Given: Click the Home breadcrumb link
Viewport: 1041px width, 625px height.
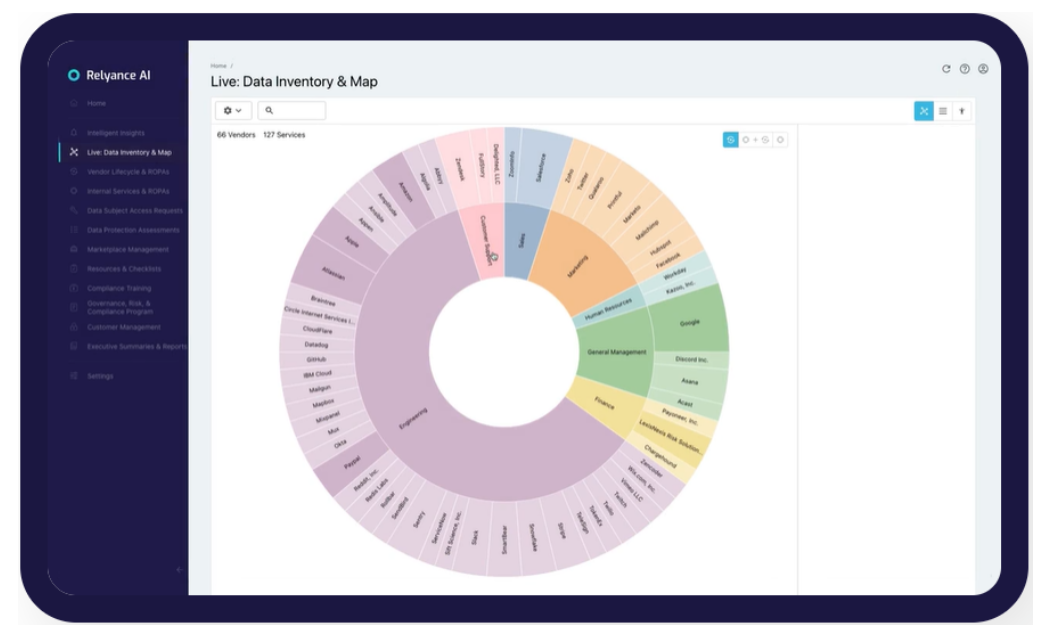Looking at the screenshot, I should 218,66.
